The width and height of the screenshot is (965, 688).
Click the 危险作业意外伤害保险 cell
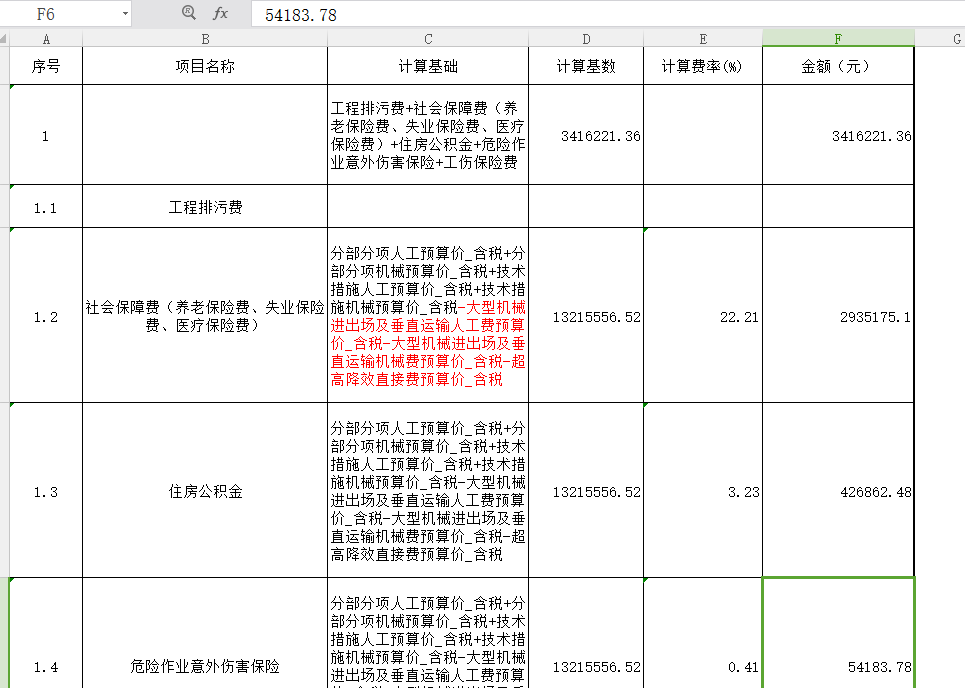coord(205,633)
